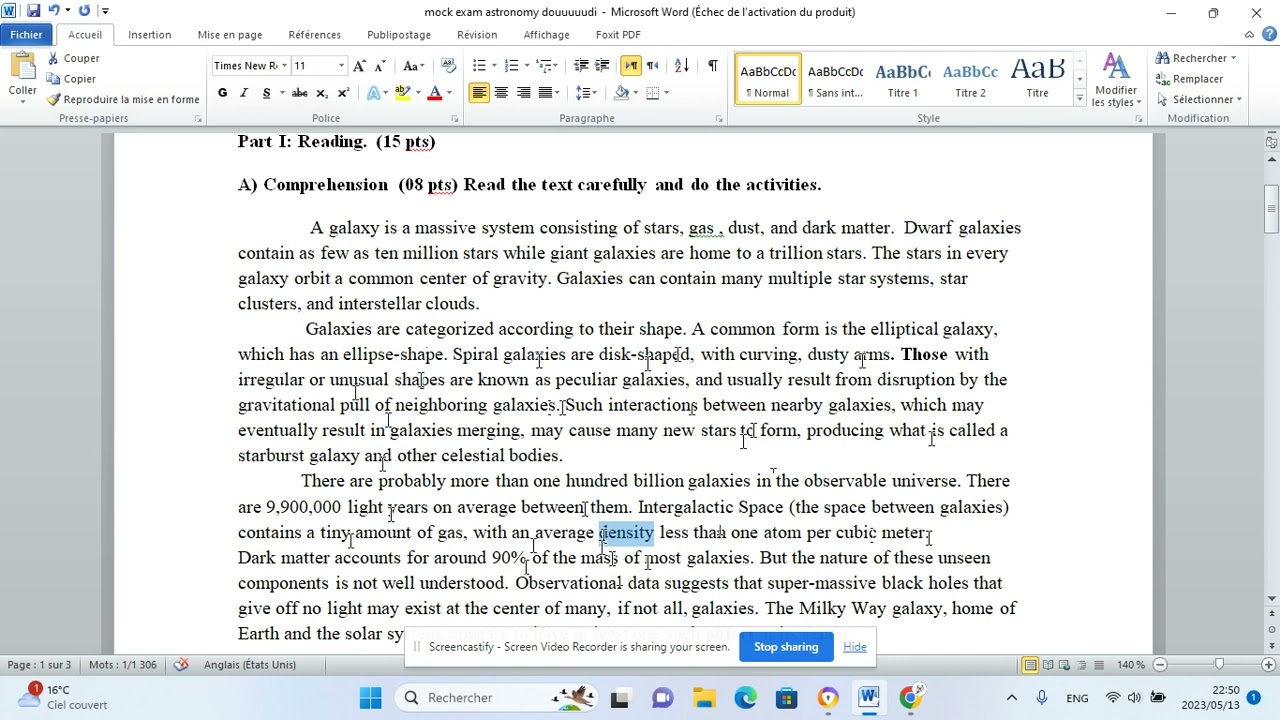
Task: Activate Reproduire la mise en forme
Action: click(x=123, y=99)
